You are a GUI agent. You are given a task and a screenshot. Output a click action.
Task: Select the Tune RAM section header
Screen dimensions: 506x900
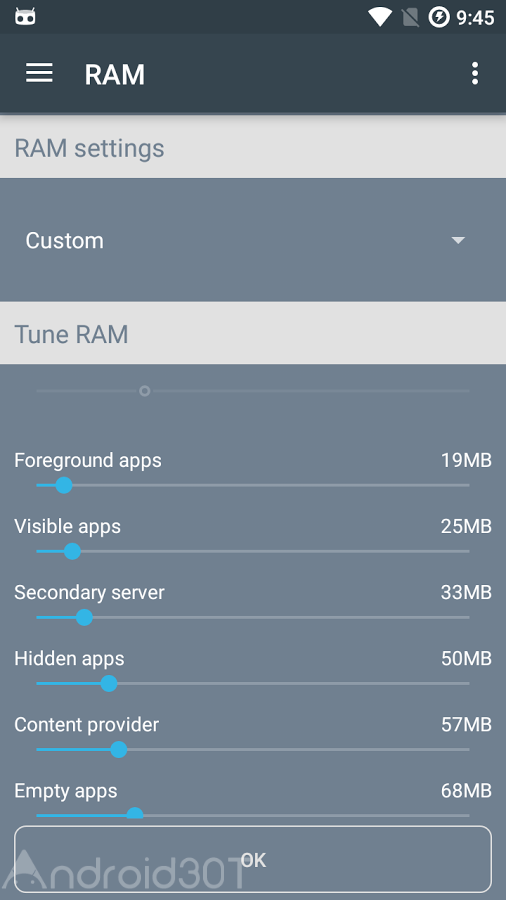click(253, 334)
